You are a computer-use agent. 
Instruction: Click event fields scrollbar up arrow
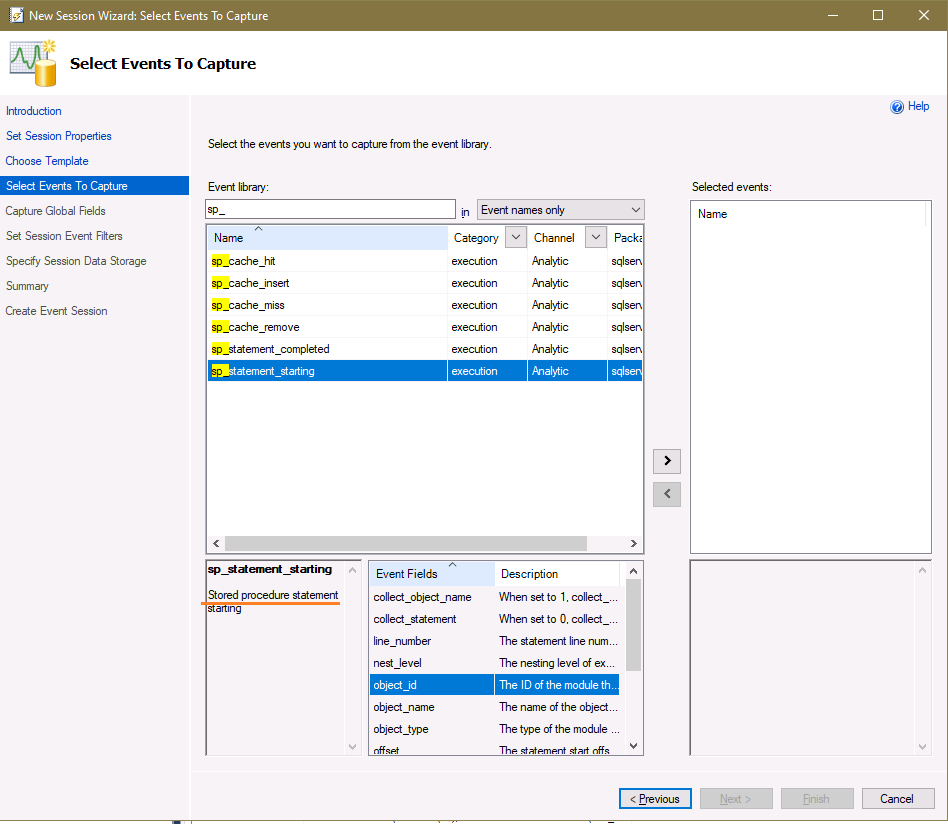(x=633, y=571)
